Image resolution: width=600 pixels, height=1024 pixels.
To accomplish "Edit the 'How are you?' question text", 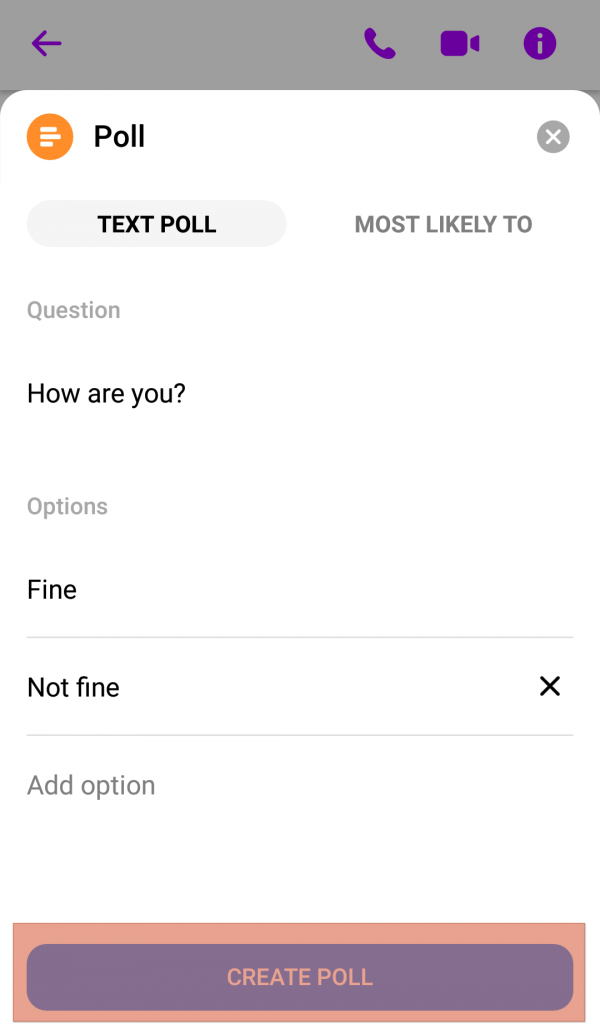I will (105, 393).
